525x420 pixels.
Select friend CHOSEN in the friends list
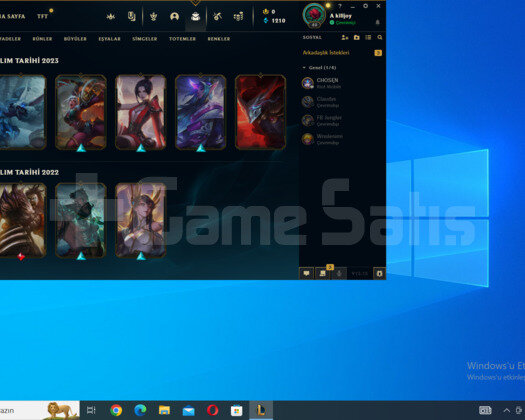[x=342, y=83]
